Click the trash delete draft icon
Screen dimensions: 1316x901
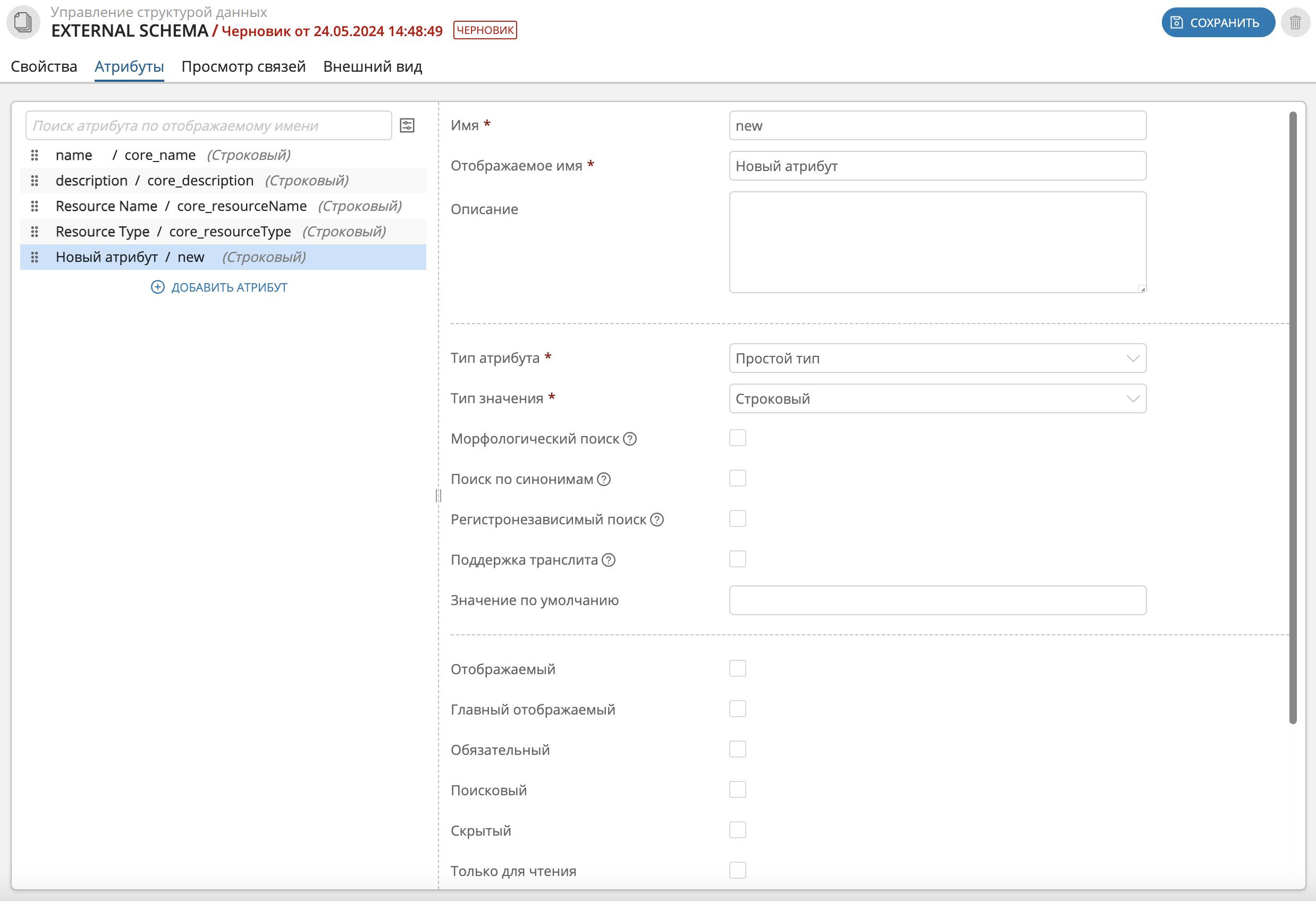(x=1295, y=23)
